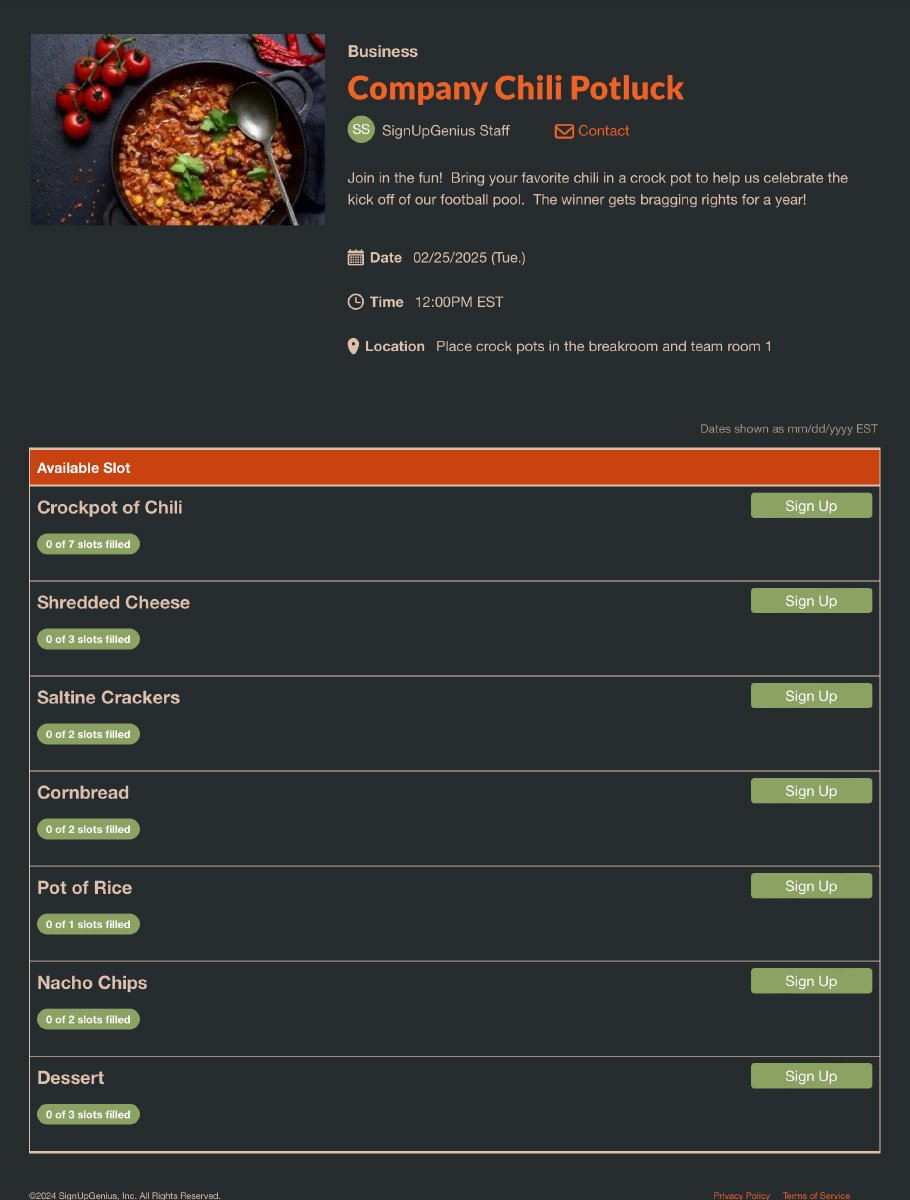Open the chili pot event photo
910x1200 pixels.
coord(177,129)
